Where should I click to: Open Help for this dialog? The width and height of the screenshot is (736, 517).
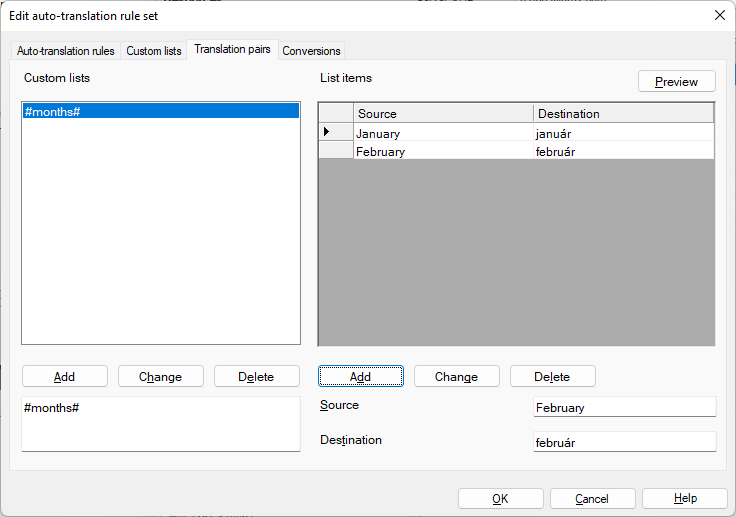pos(685,499)
